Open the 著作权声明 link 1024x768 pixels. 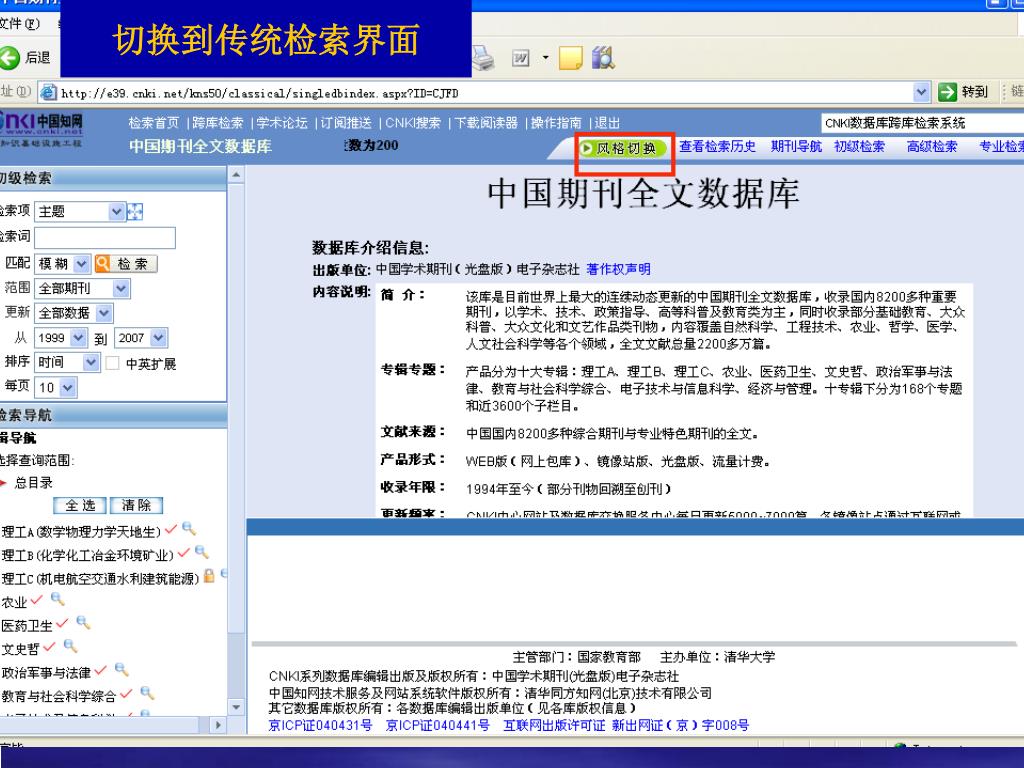point(618,269)
